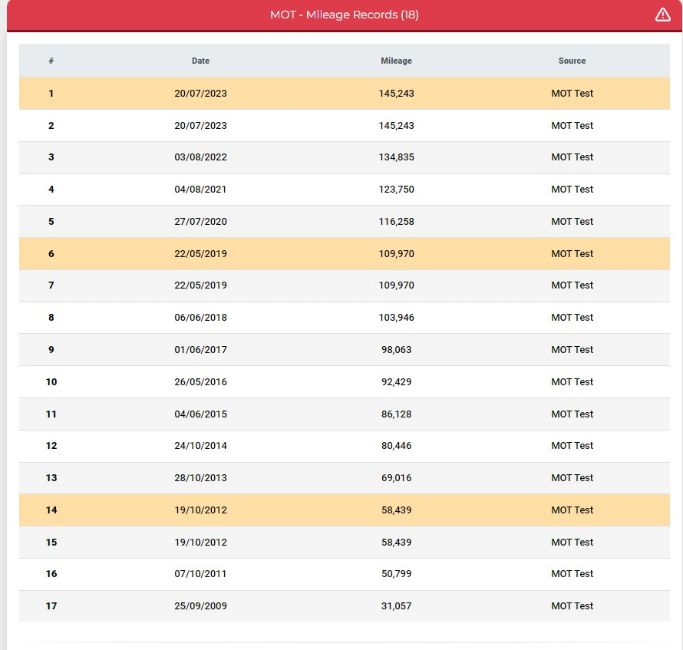
Task: Click the warning triangle icon in header
Action: tap(663, 15)
